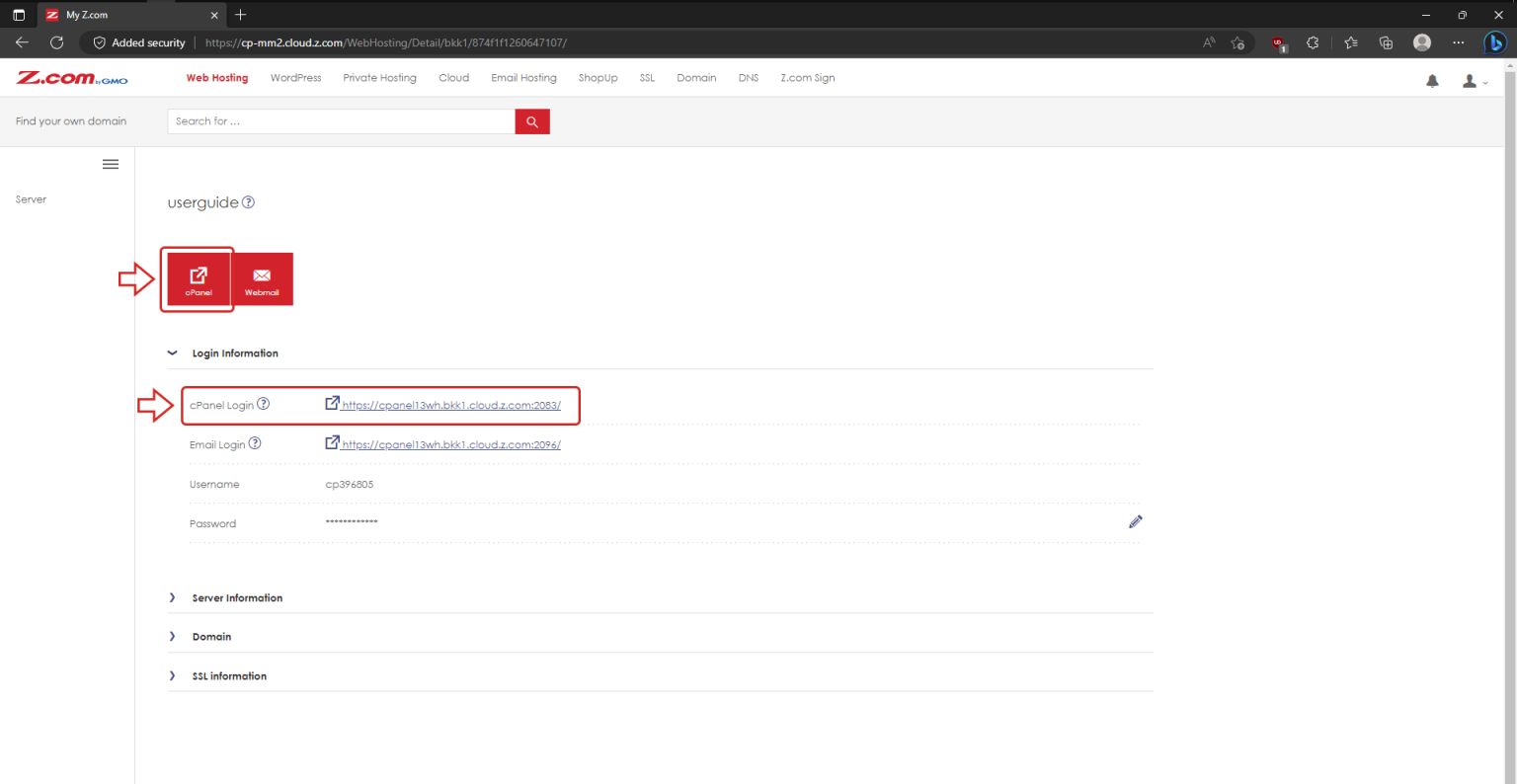
Task: Select username text cp396805
Action: tap(350, 484)
